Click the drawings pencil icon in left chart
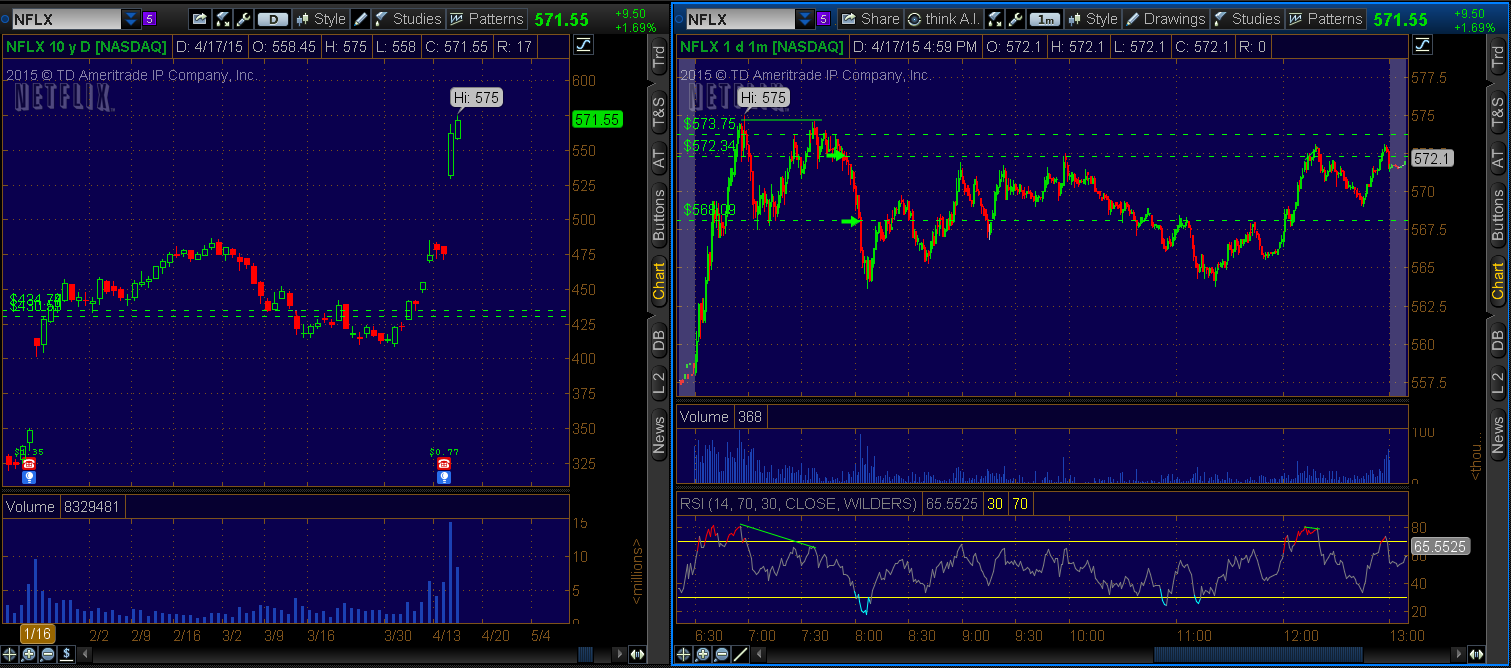 pos(360,19)
